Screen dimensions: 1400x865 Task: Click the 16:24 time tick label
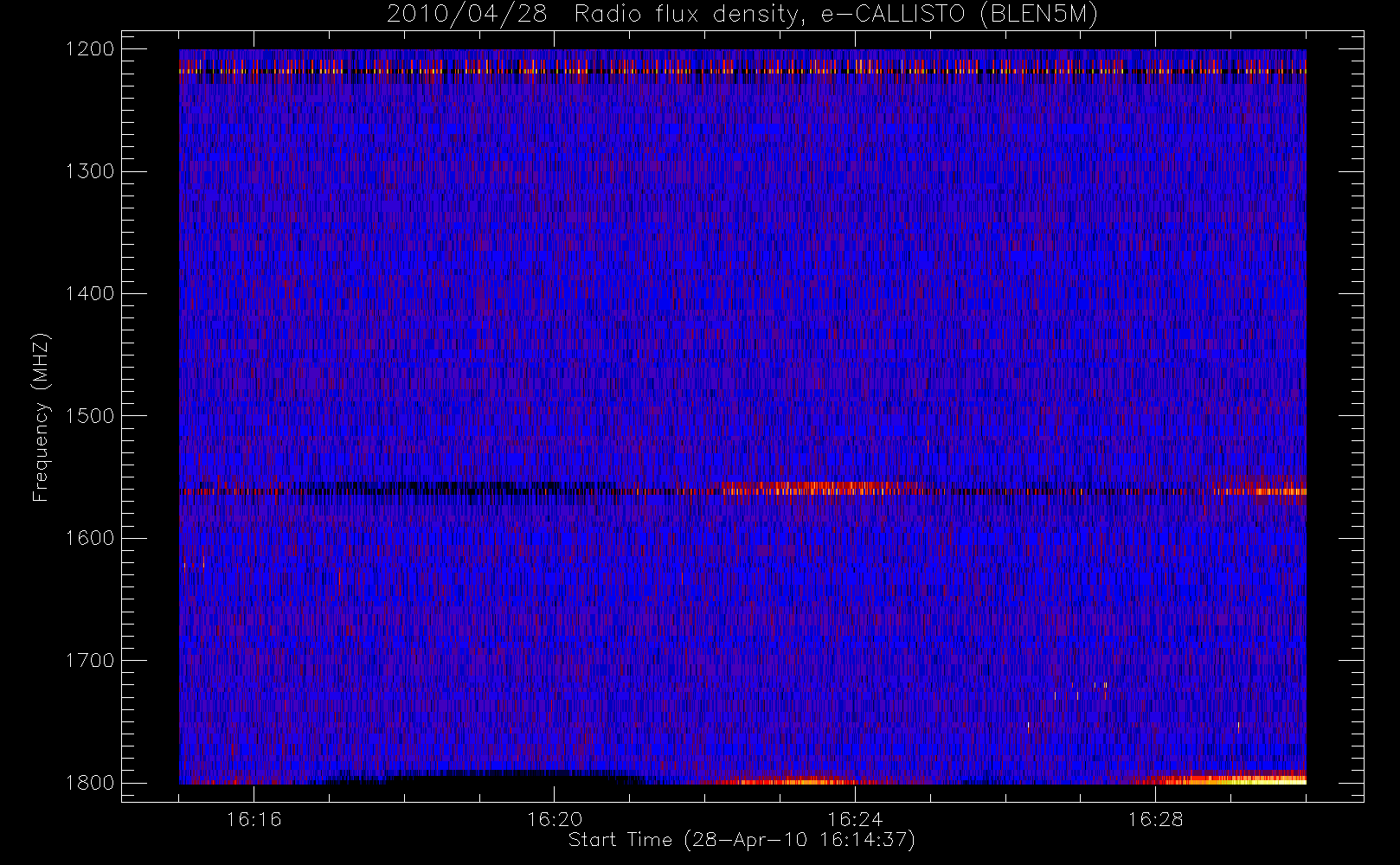click(855, 819)
